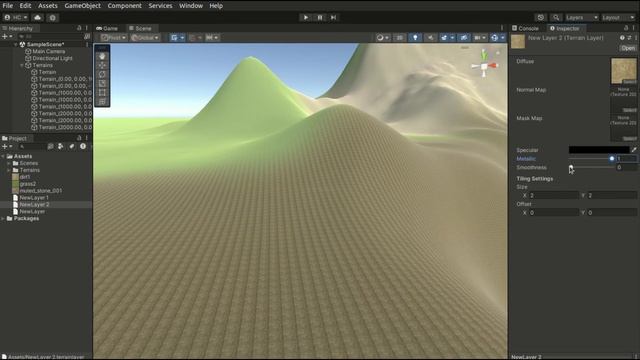Toggle the Project panel lock

click(79, 138)
